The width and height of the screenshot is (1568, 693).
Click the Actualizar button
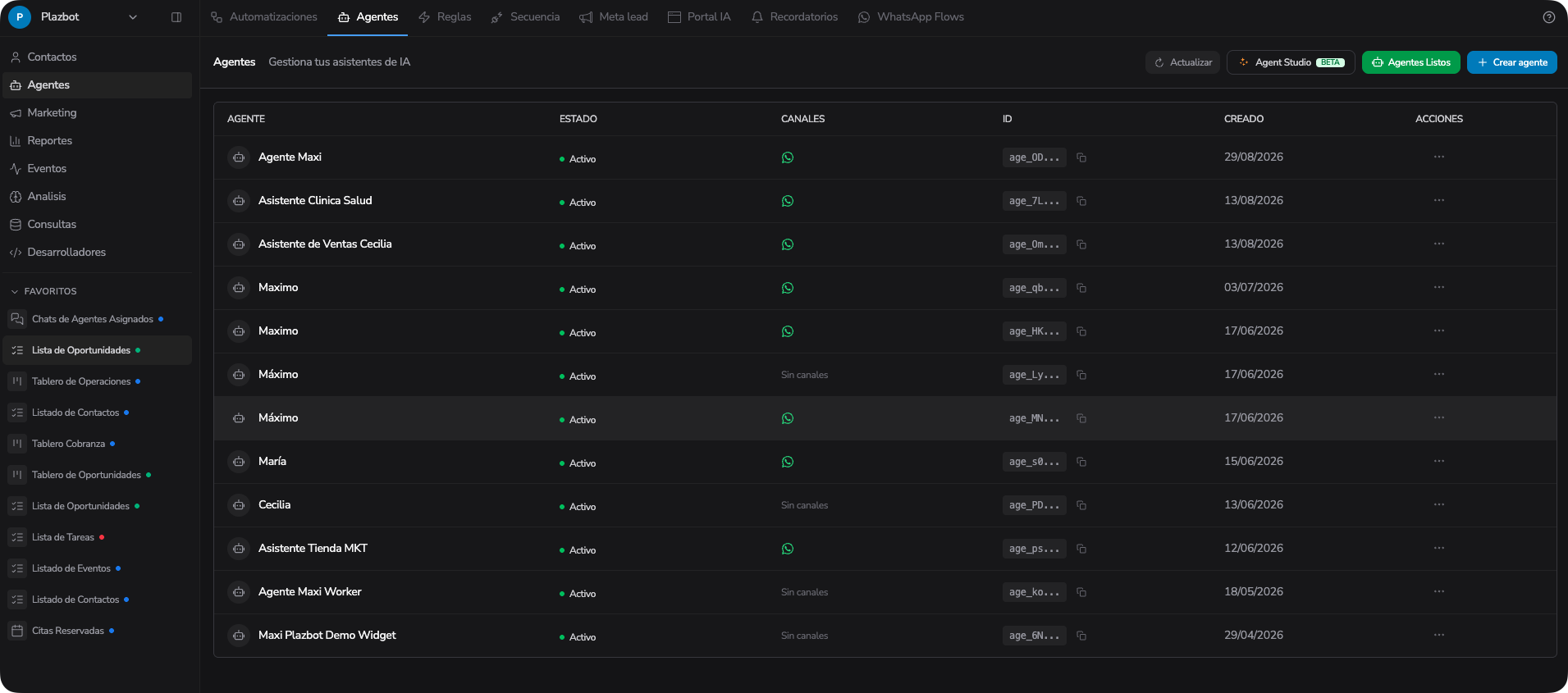(x=1182, y=62)
